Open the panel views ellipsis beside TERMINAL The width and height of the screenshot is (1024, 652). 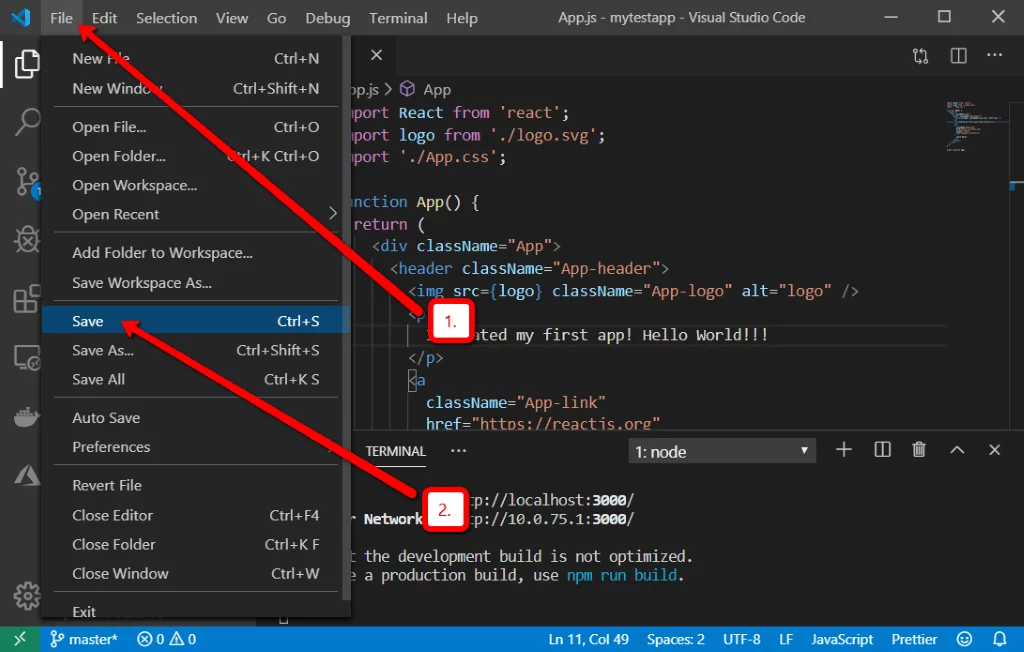click(458, 451)
